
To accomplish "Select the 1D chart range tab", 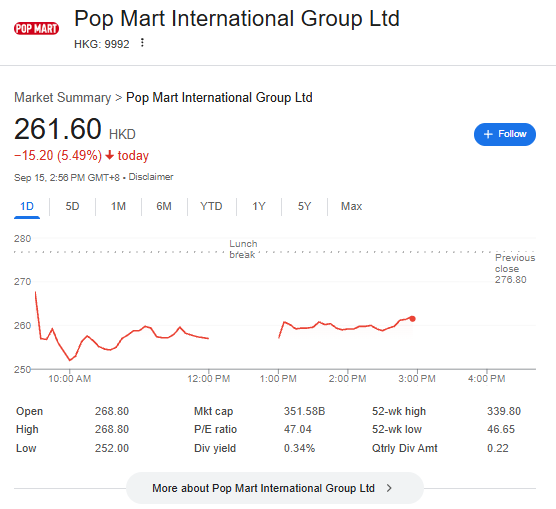I will click(x=27, y=206).
